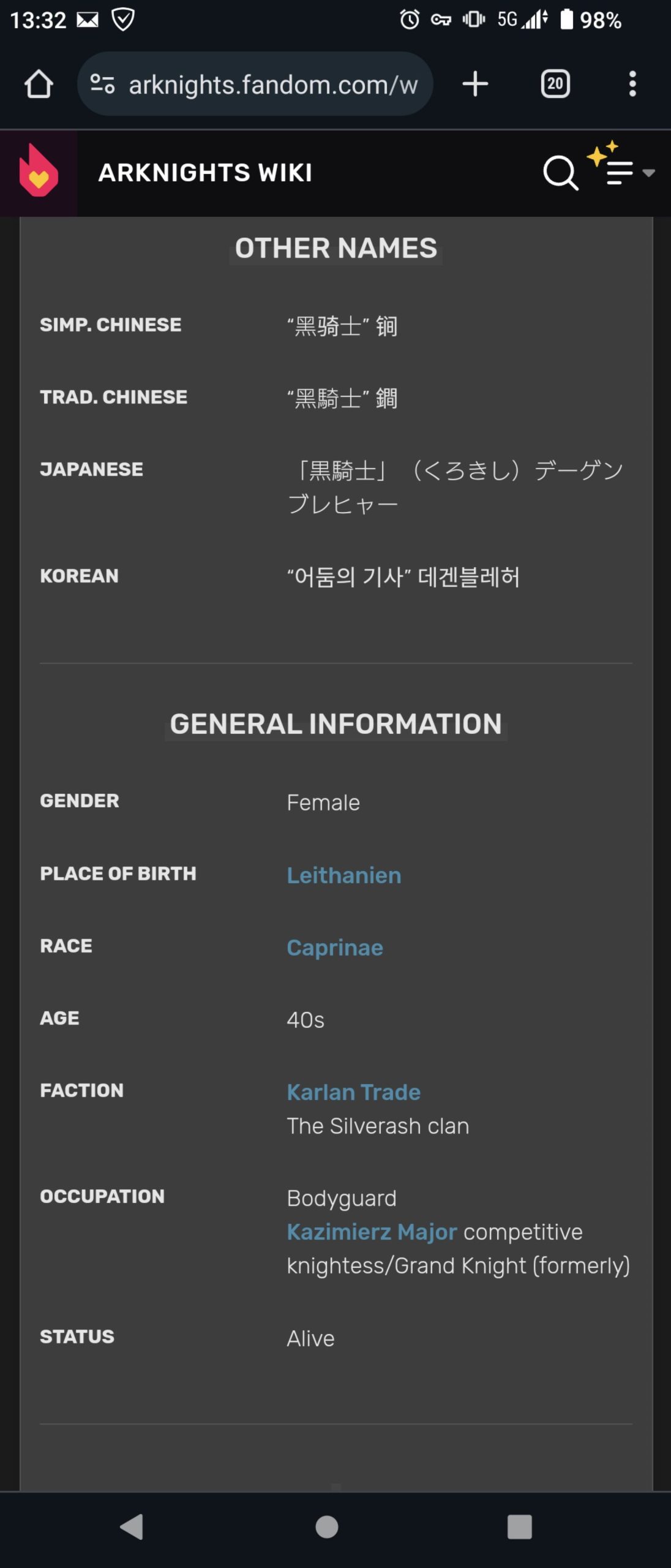
Task: Follow the Caprinae race link
Action: [335, 948]
